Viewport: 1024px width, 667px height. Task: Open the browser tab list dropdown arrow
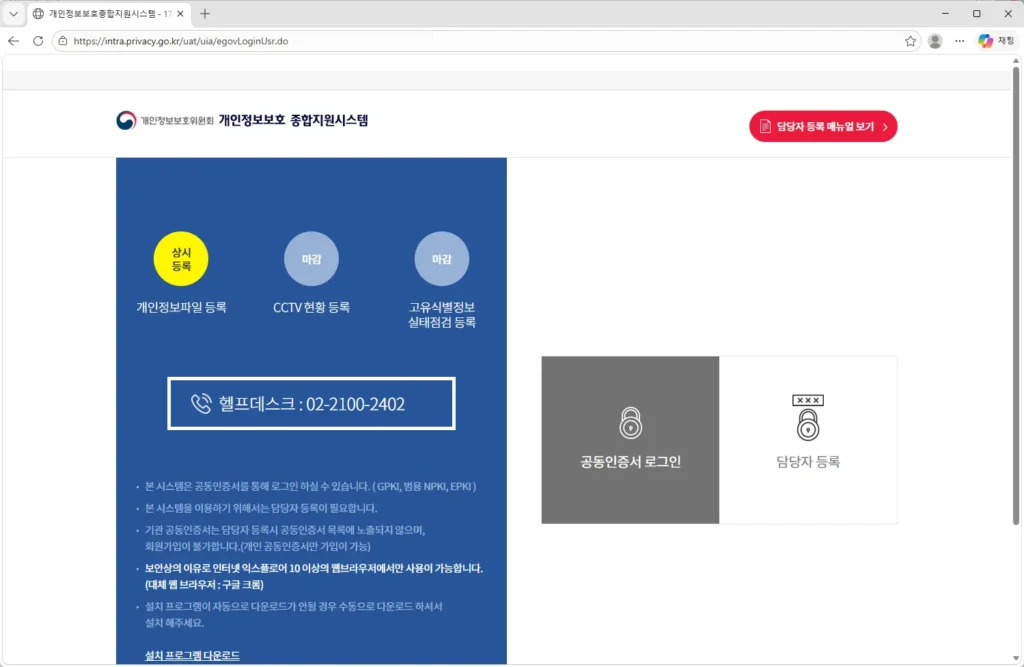pyautogui.click(x=13, y=14)
